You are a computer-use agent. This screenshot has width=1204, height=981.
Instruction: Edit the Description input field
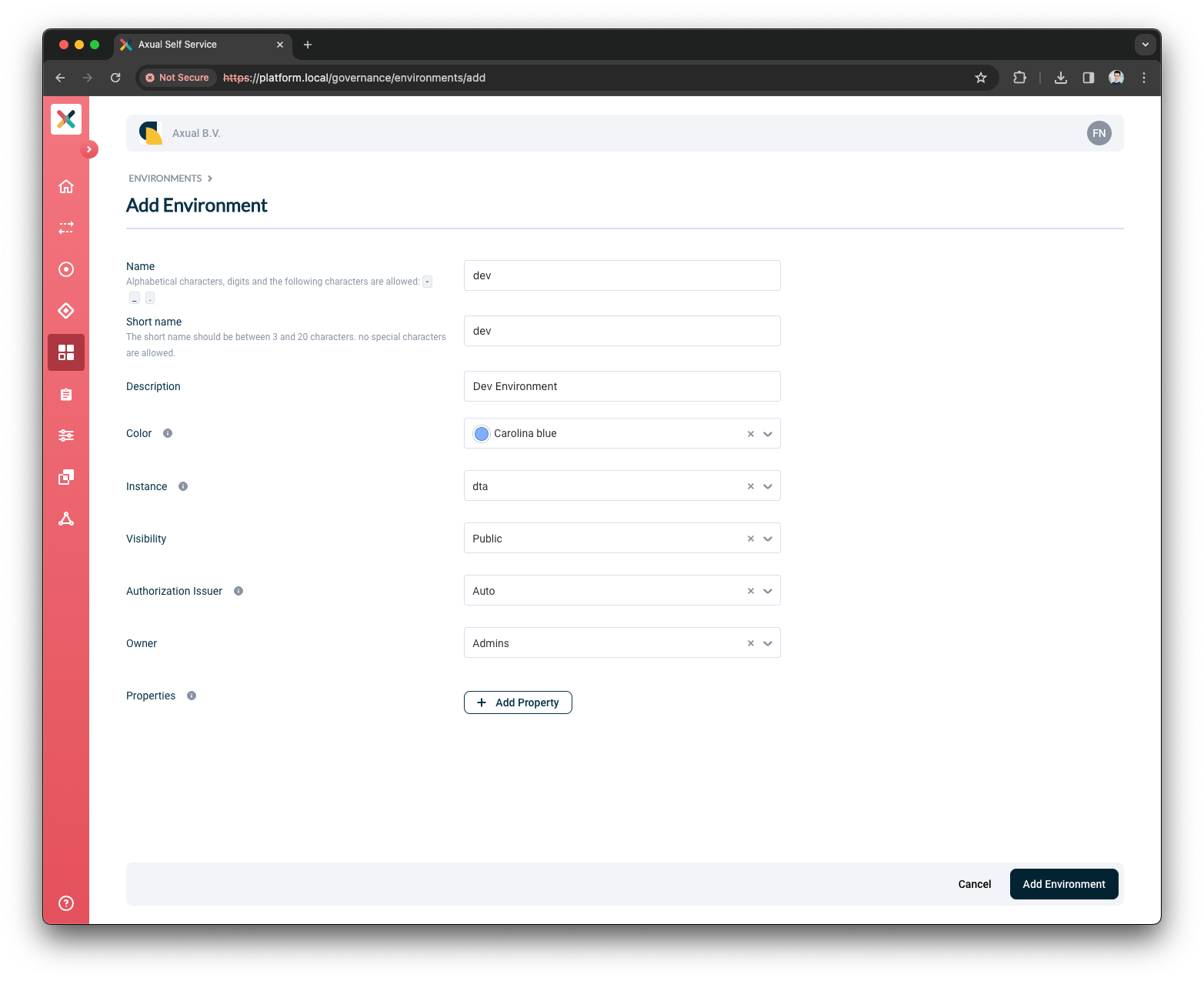pos(622,386)
